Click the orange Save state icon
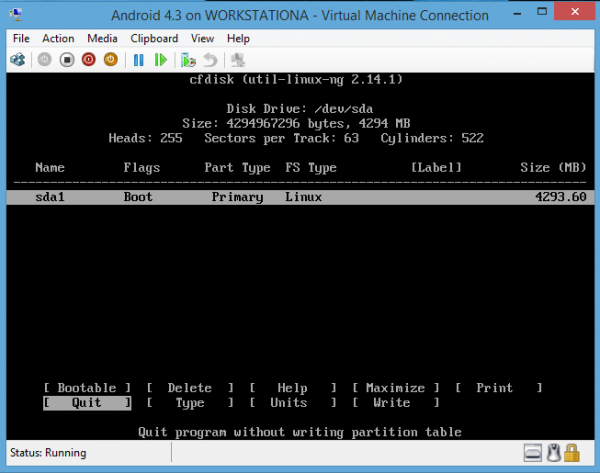Viewport: 600px width, 473px height. tap(111, 60)
